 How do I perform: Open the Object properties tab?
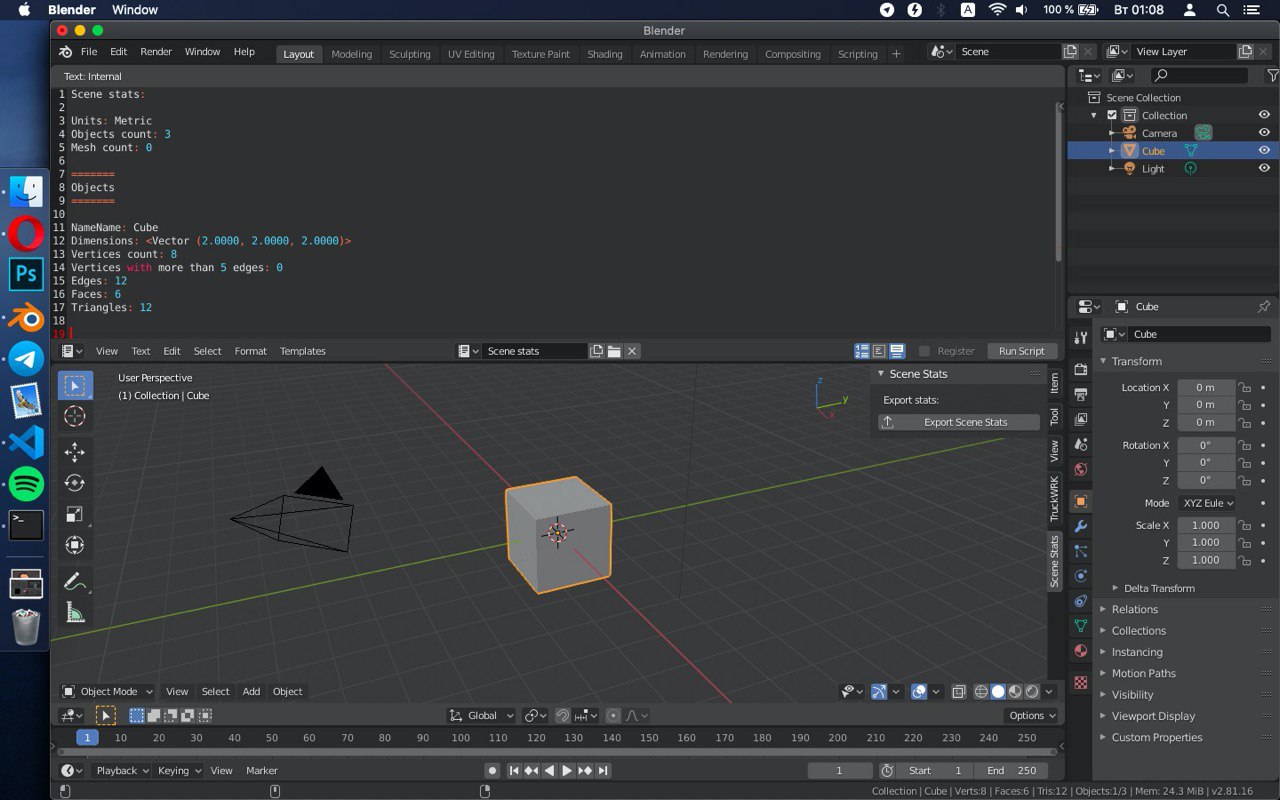click(x=1080, y=501)
